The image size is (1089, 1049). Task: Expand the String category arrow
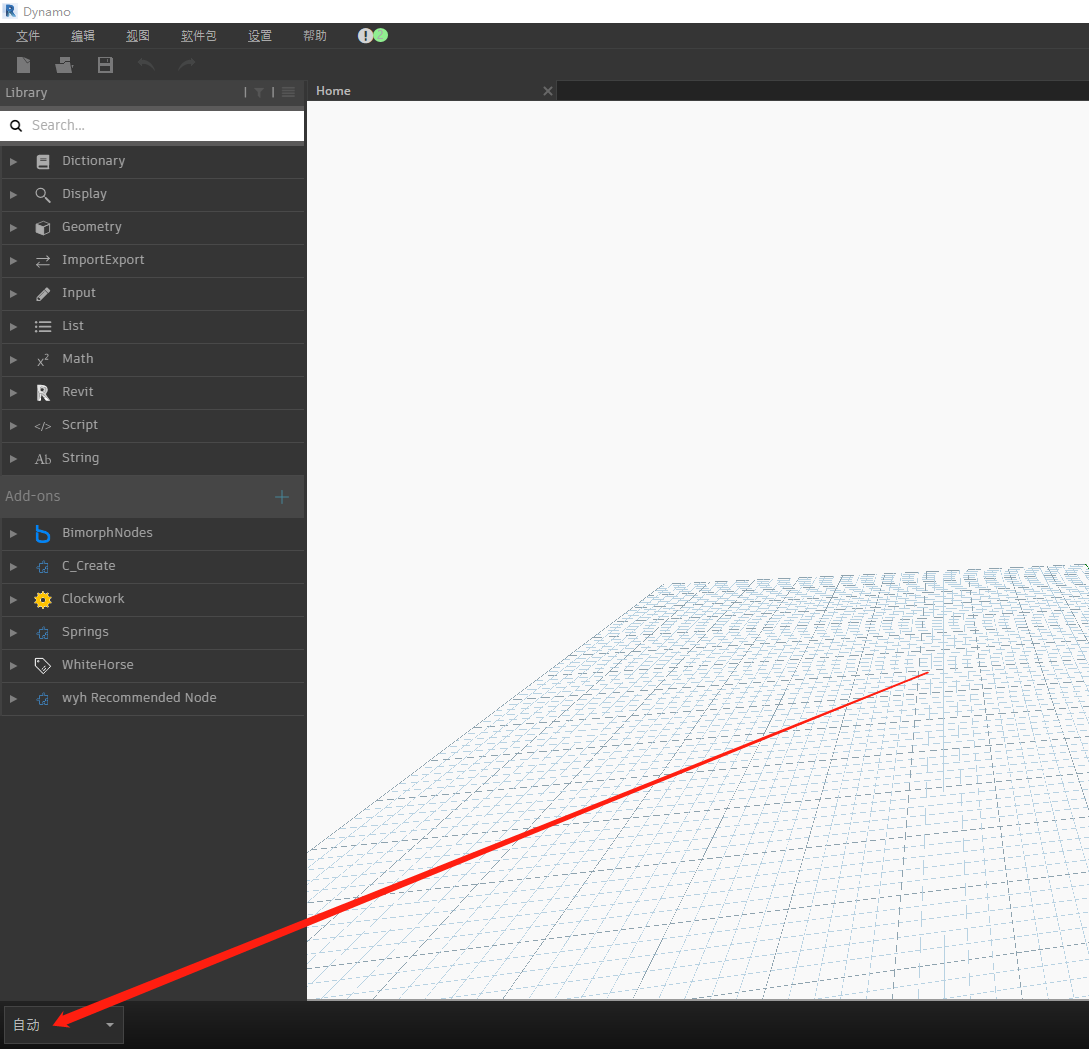13,459
